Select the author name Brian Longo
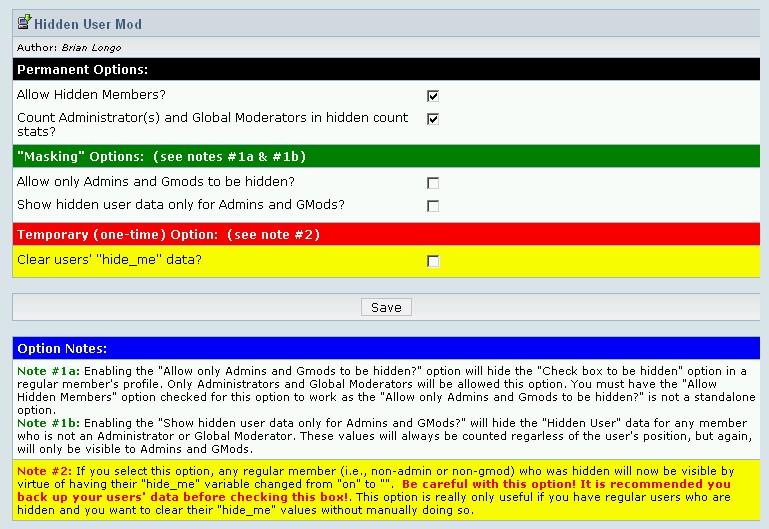This screenshot has width=769, height=529. (91, 48)
